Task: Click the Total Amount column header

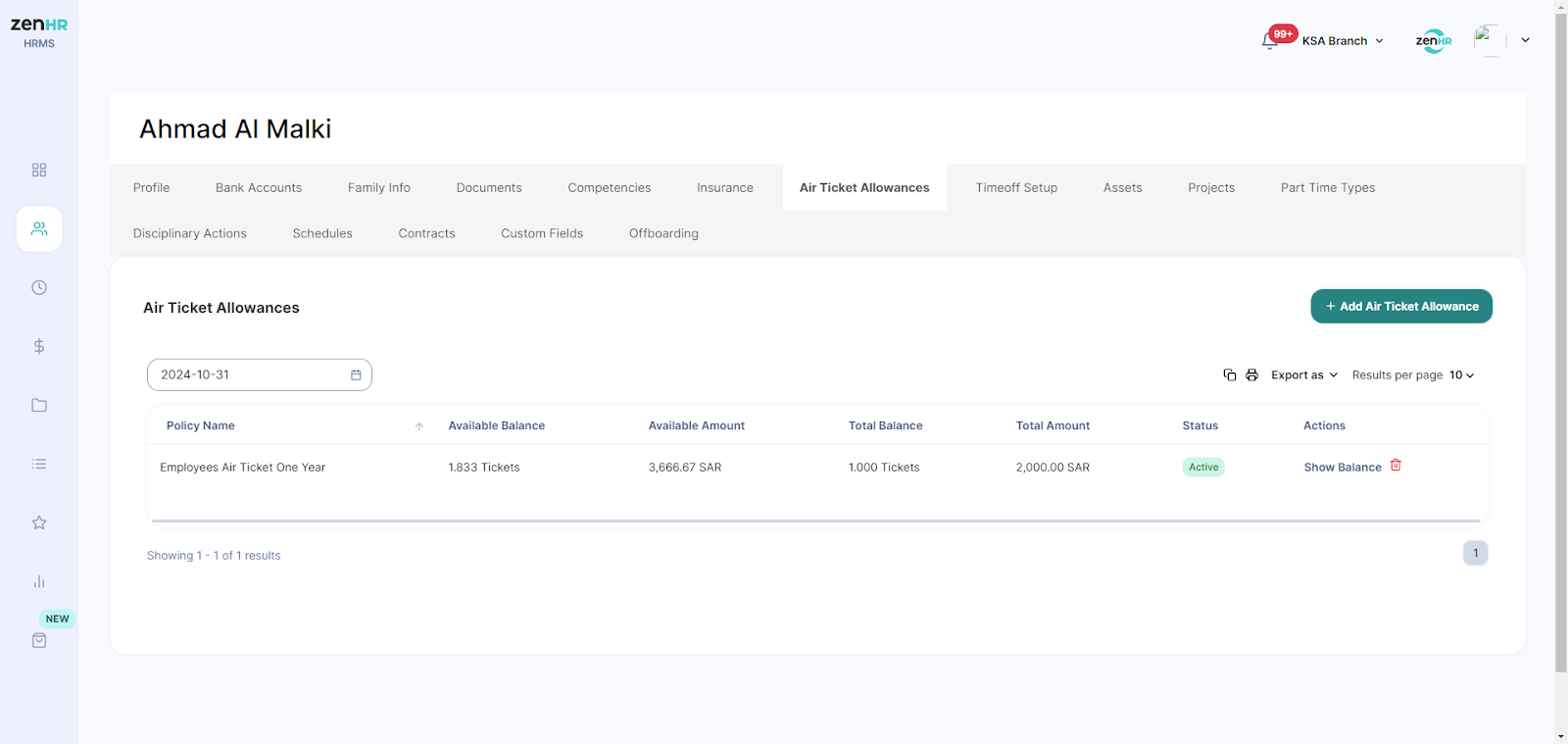Action: click(x=1053, y=425)
